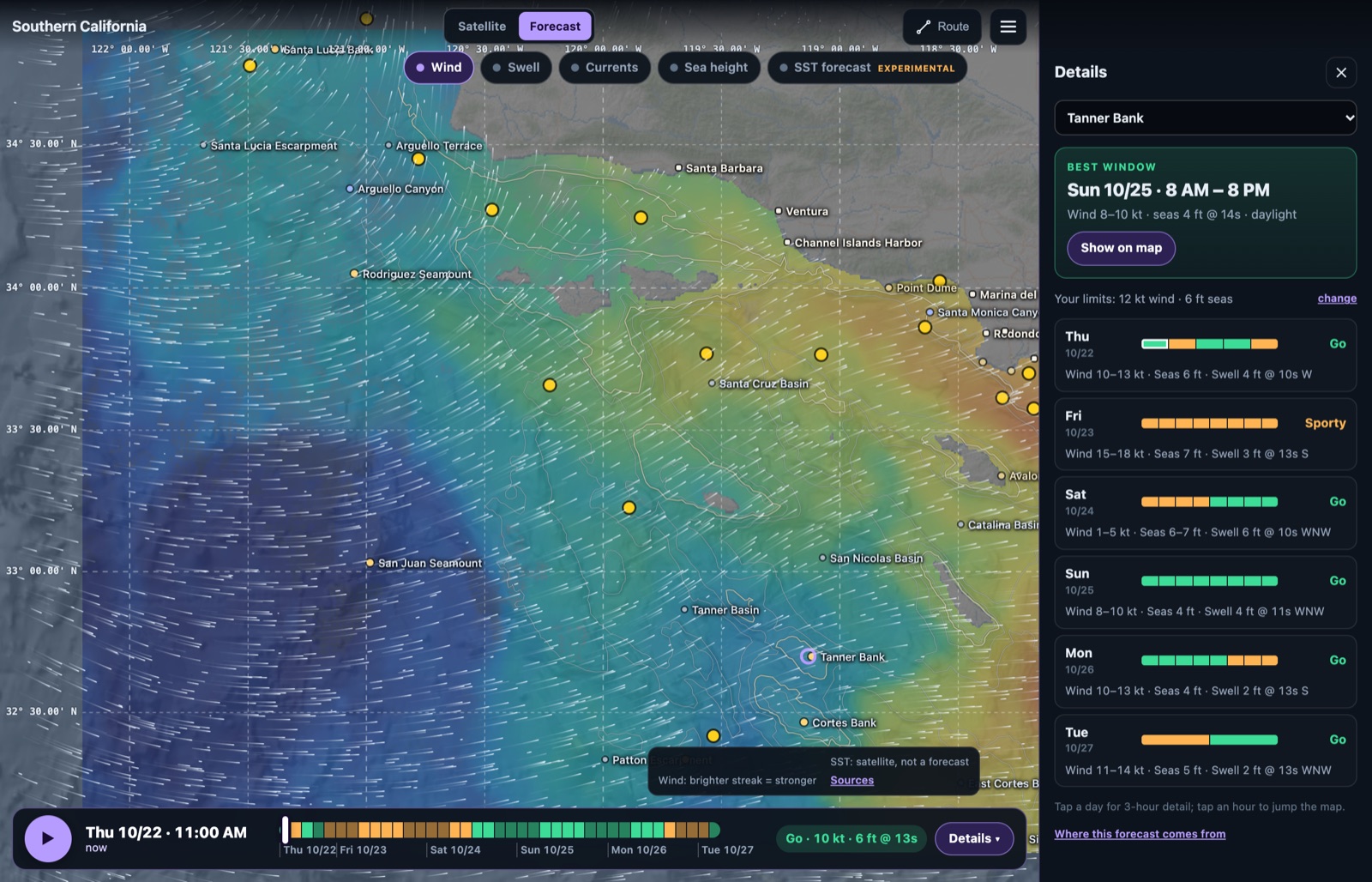Switch to the Sea height layer

tap(708, 68)
